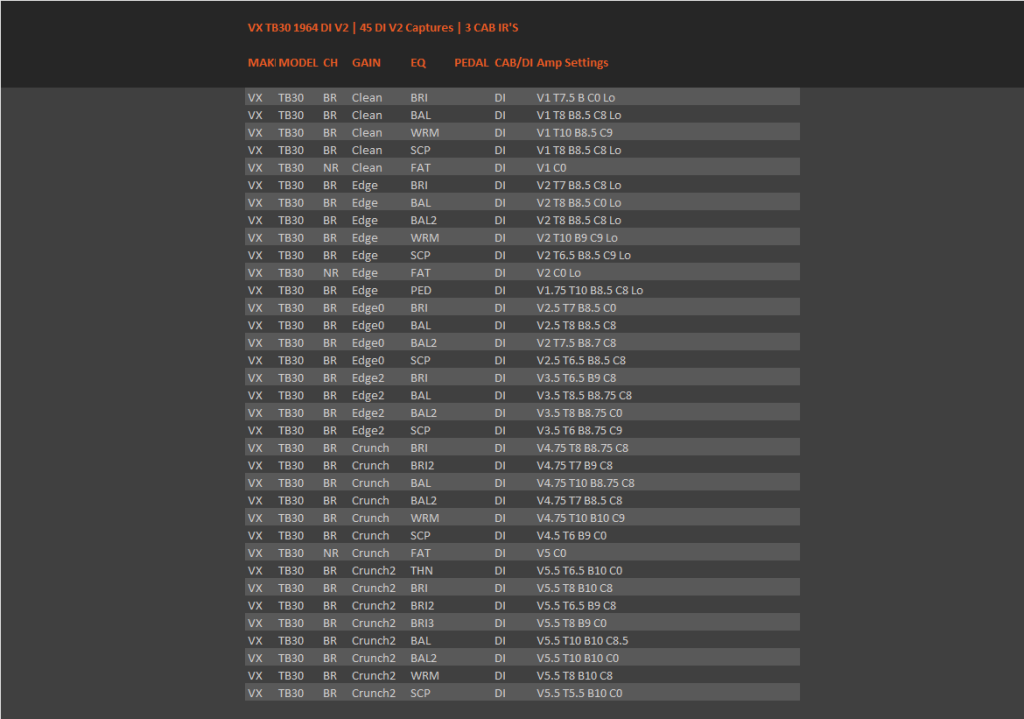1024x719 pixels.
Task: Select the CAB/DI column header
Action: [x=514, y=63]
